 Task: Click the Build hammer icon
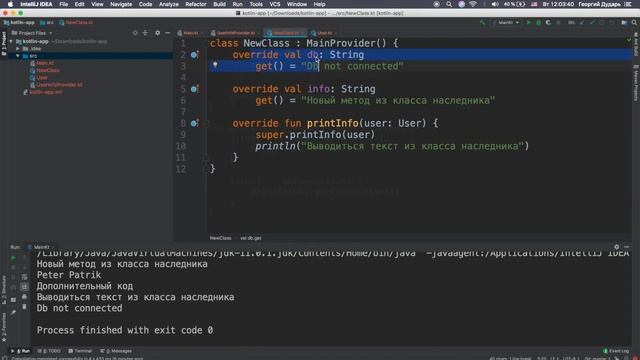(x=483, y=23)
